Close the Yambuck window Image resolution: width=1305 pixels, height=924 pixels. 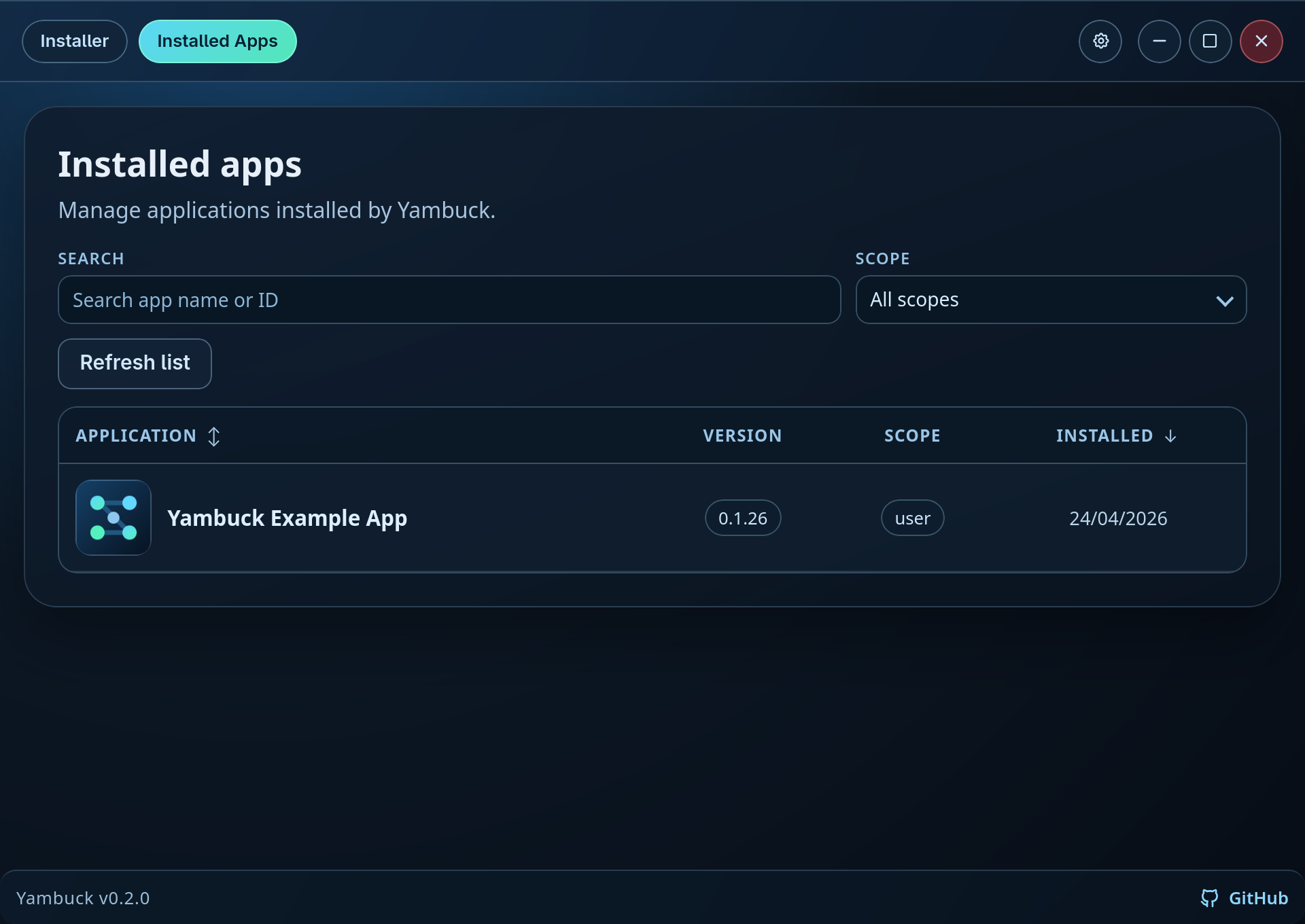(x=1261, y=41)
